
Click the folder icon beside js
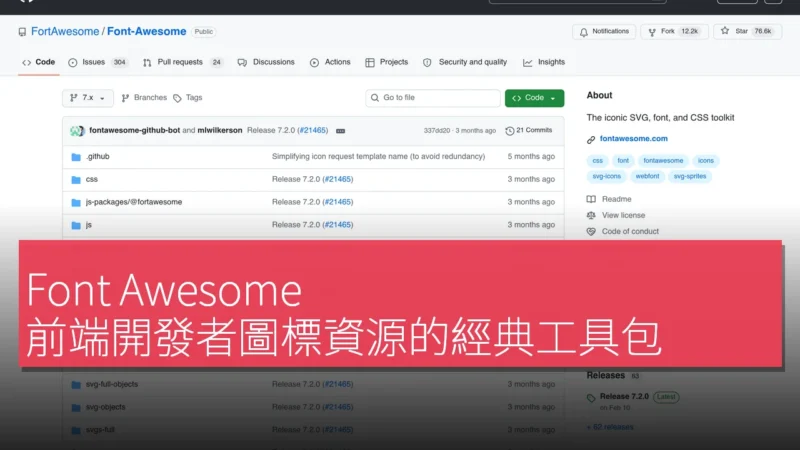tap(76, 226)
